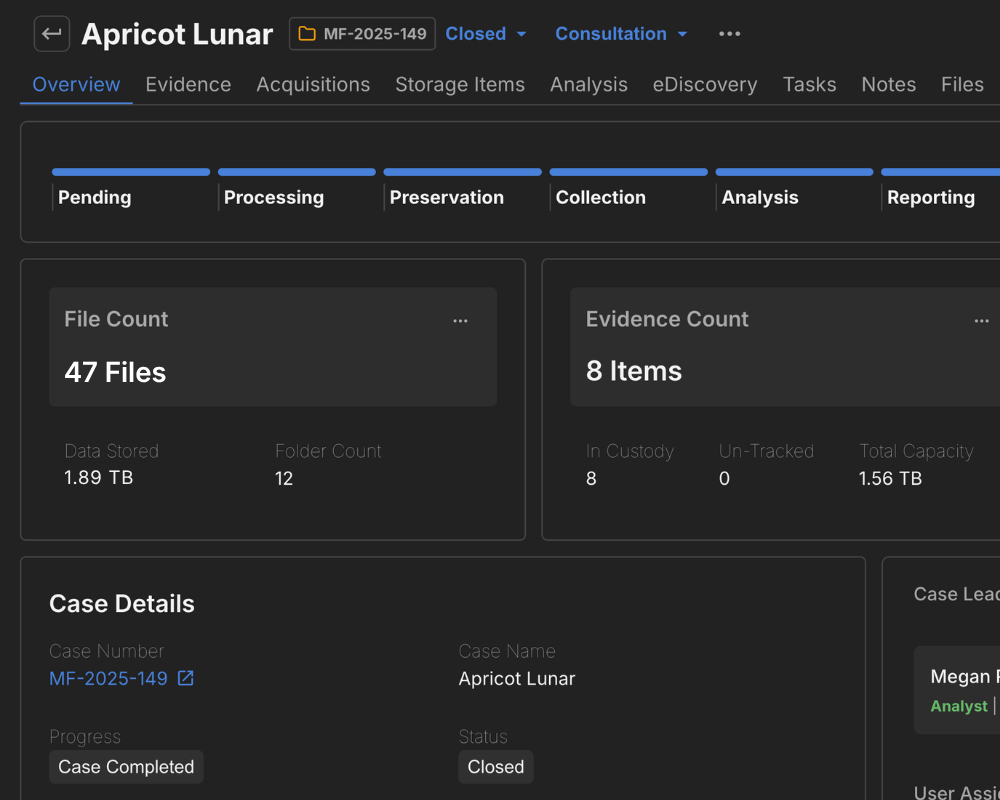The width and height of the screenshot is (1000, 800).
Task: Click the back arrow navigation icon
Action: 51,33
